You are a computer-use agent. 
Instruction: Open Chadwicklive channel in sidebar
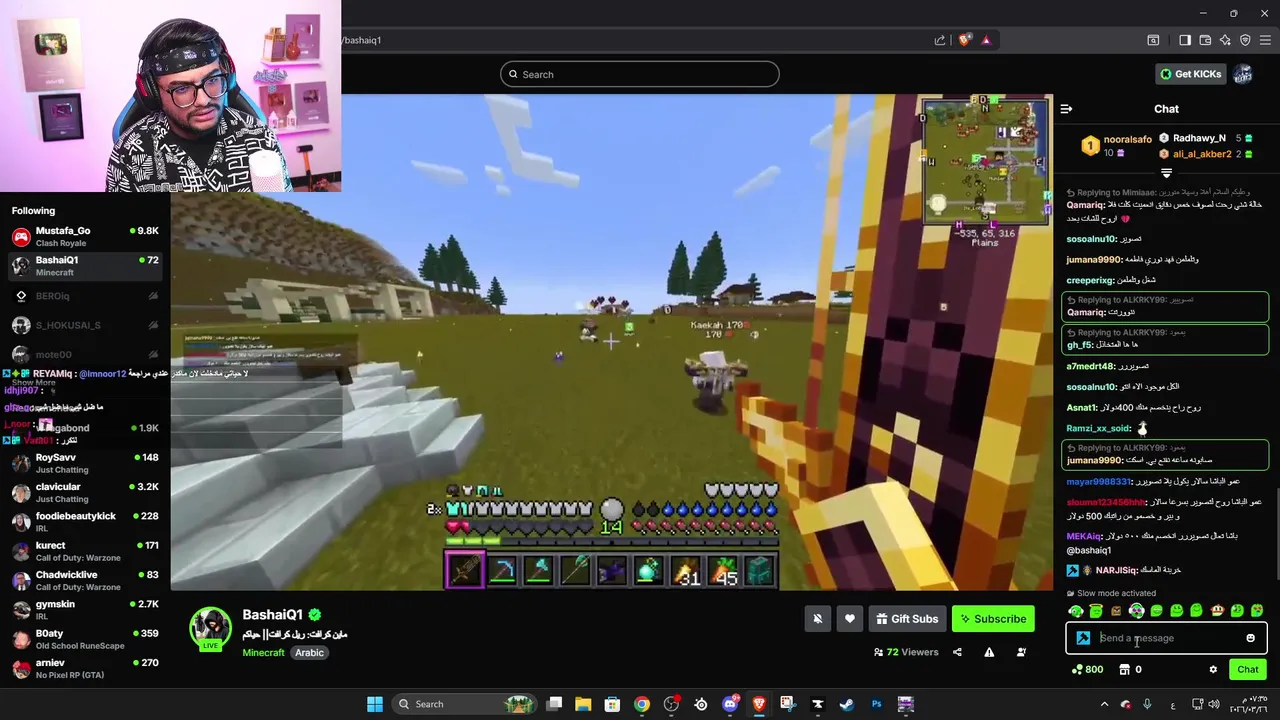pyautogui.click(x=85, y=581)
